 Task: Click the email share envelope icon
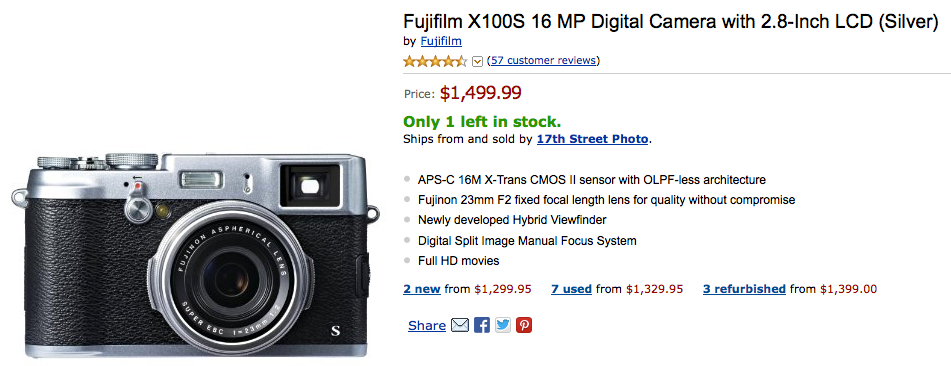point(460,325)
